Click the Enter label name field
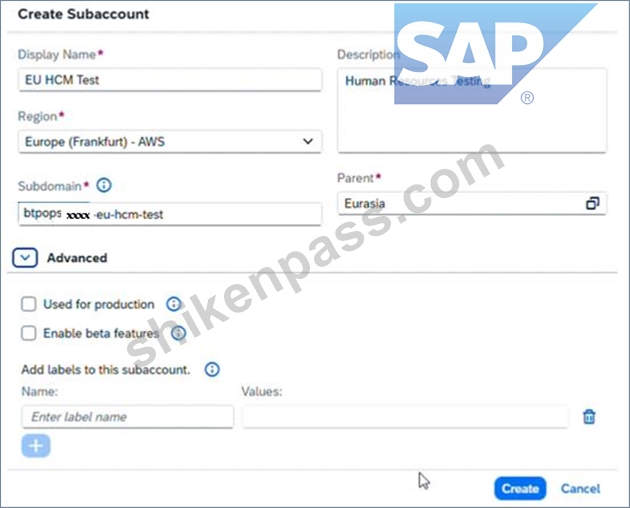The height and width of the screenshot is (508, 630). pyautogui.click(x=127, y=417)
